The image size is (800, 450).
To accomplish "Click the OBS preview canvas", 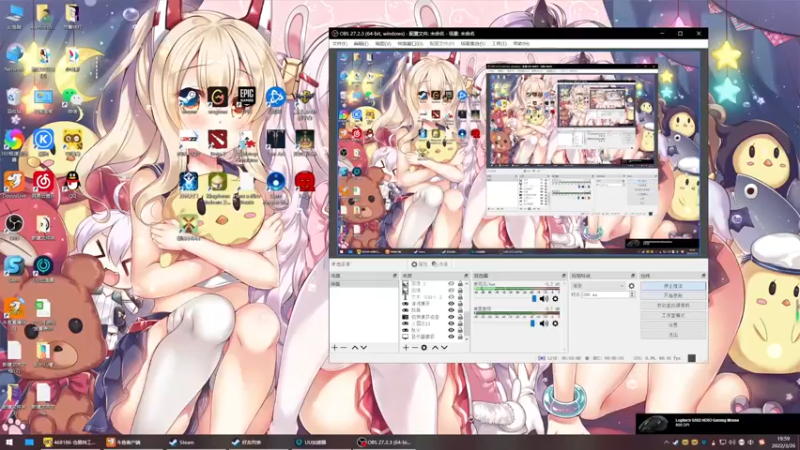I will pos(518,153).
